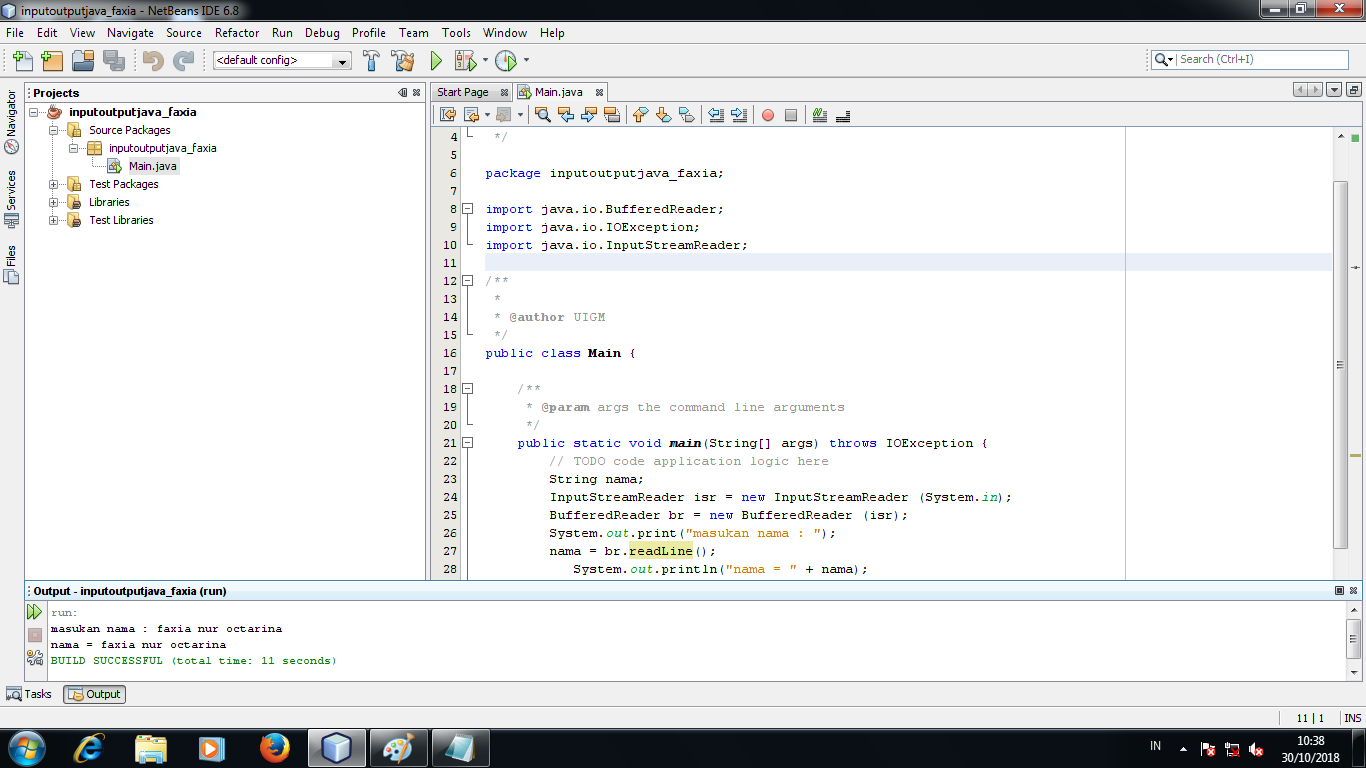The height and width of the screenshot is (768, 1366).
Task: Select Main.java in the Projects tree
Action: coord(153,166)
